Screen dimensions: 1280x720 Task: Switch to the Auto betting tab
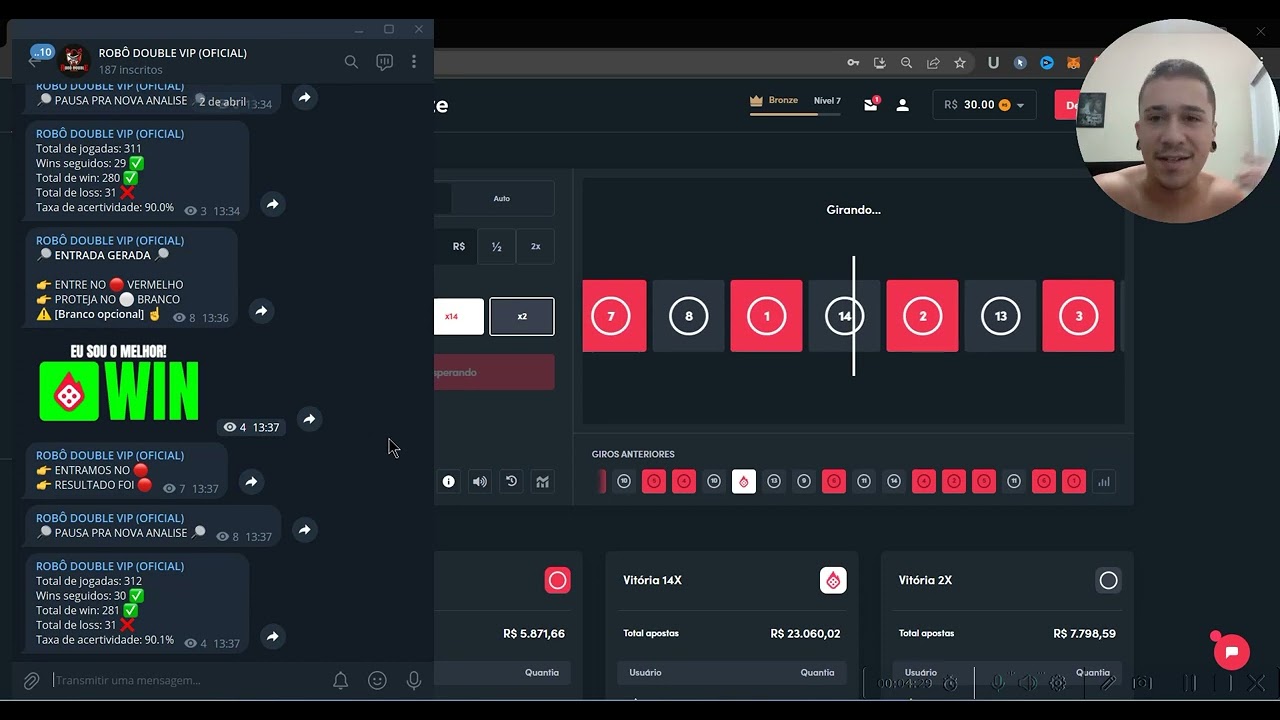pyautogui.click(x=501, y=199)
